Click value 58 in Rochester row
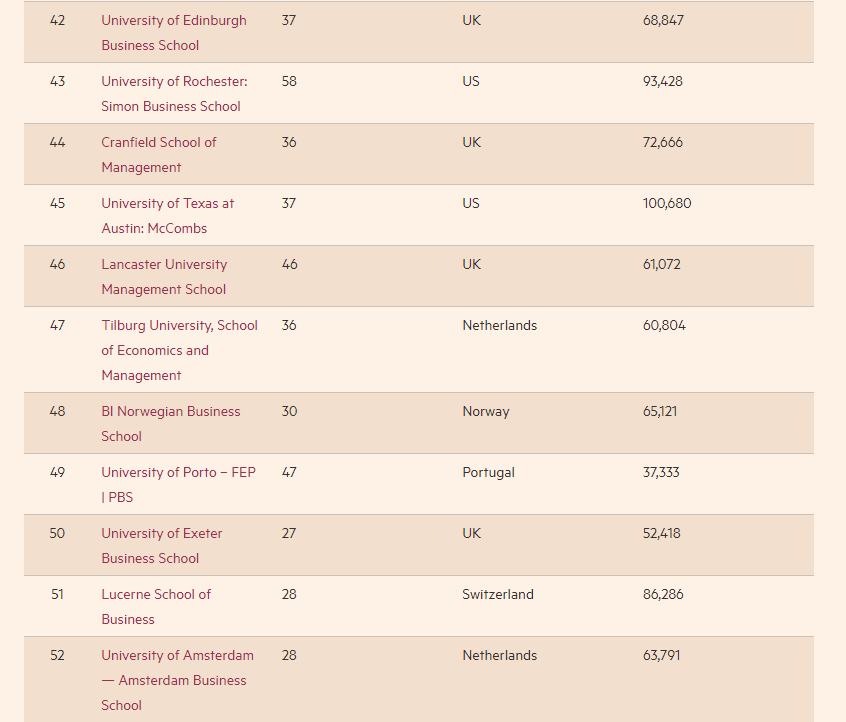The width and height of the screenshot is (846, 722). click(289, 81)
